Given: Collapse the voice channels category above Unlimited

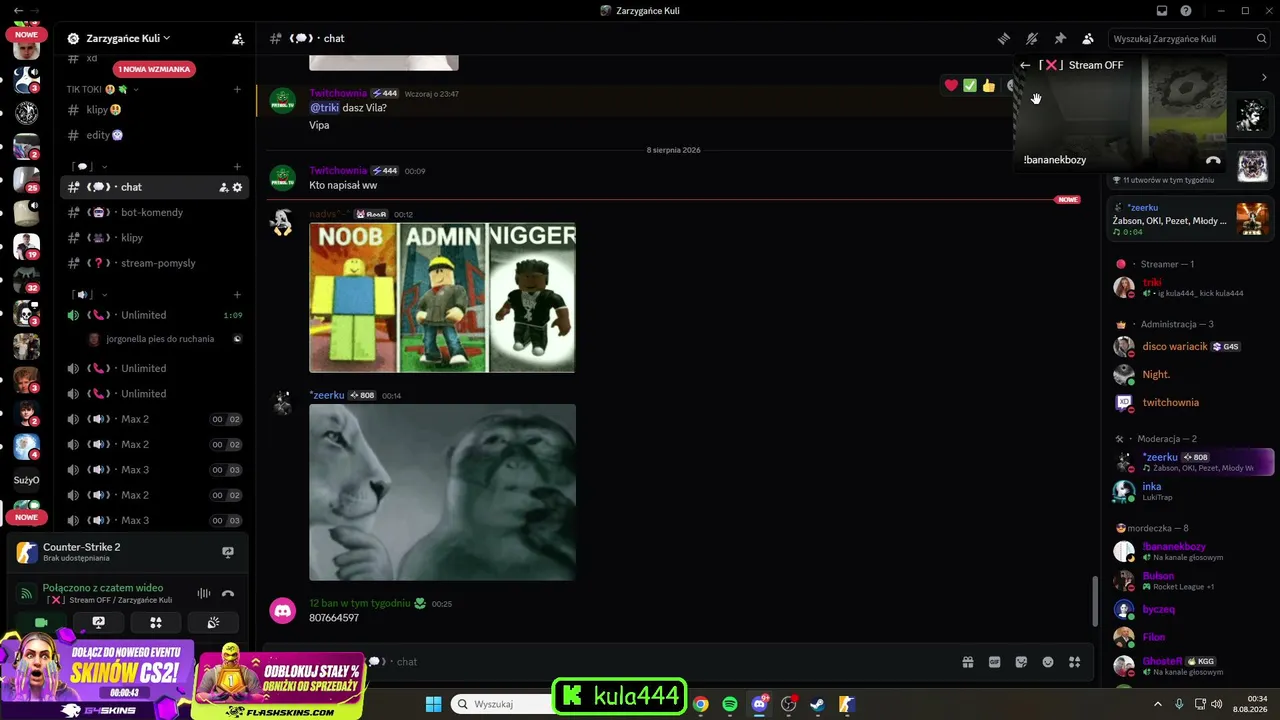Looking at the screenshot, I should (x=89, y=295).
